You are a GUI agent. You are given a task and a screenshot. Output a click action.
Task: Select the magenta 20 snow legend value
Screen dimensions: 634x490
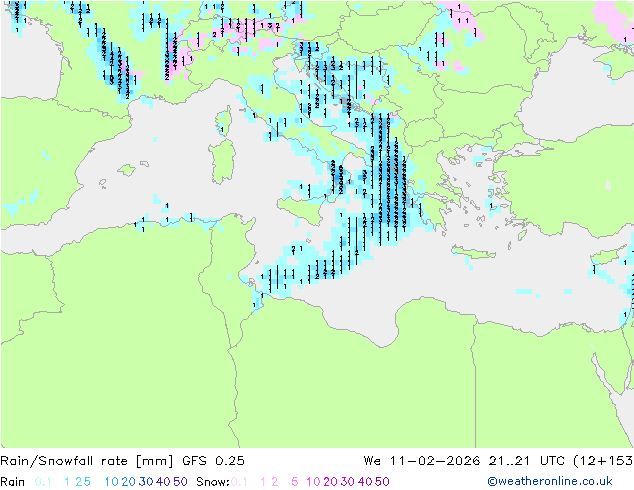coord(330,482)
